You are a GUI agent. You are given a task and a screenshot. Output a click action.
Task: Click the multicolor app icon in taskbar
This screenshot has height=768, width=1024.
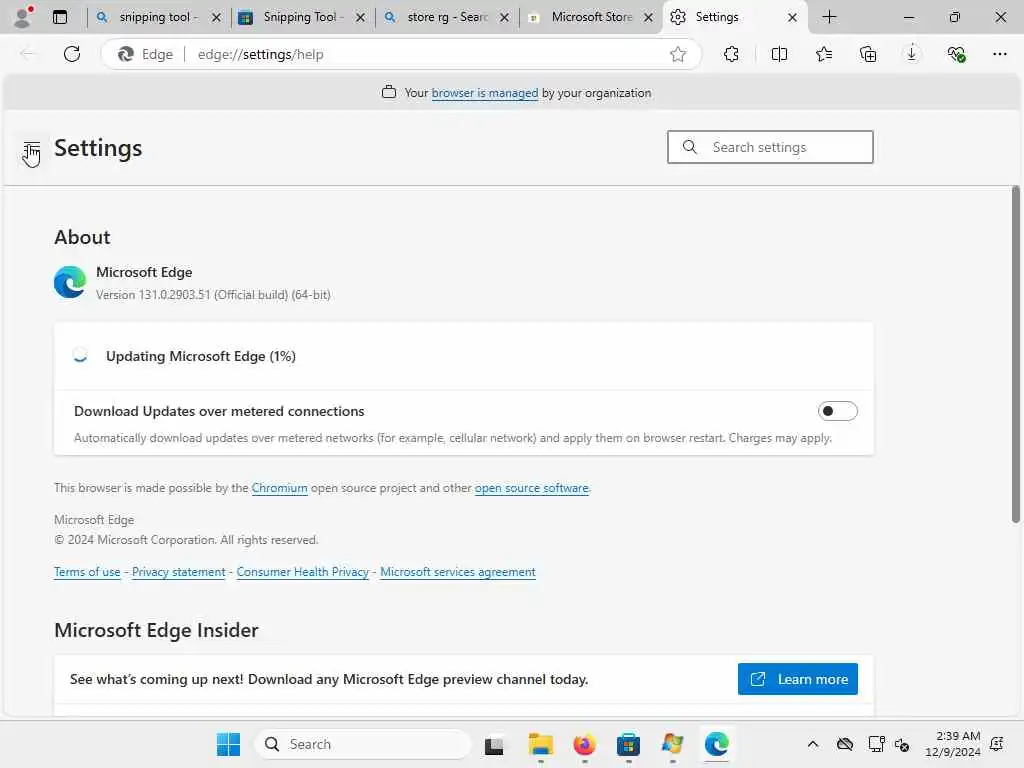pyautogui.click(x=672, y=744)
